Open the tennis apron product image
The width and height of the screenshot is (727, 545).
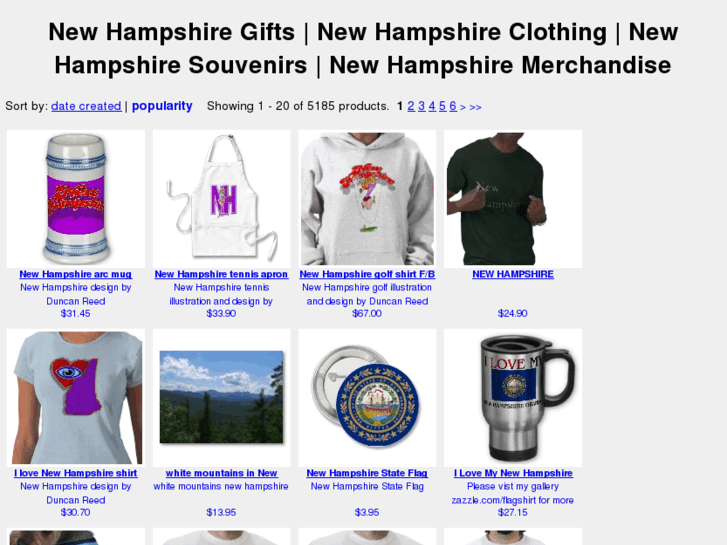click(x=222, y=199)
